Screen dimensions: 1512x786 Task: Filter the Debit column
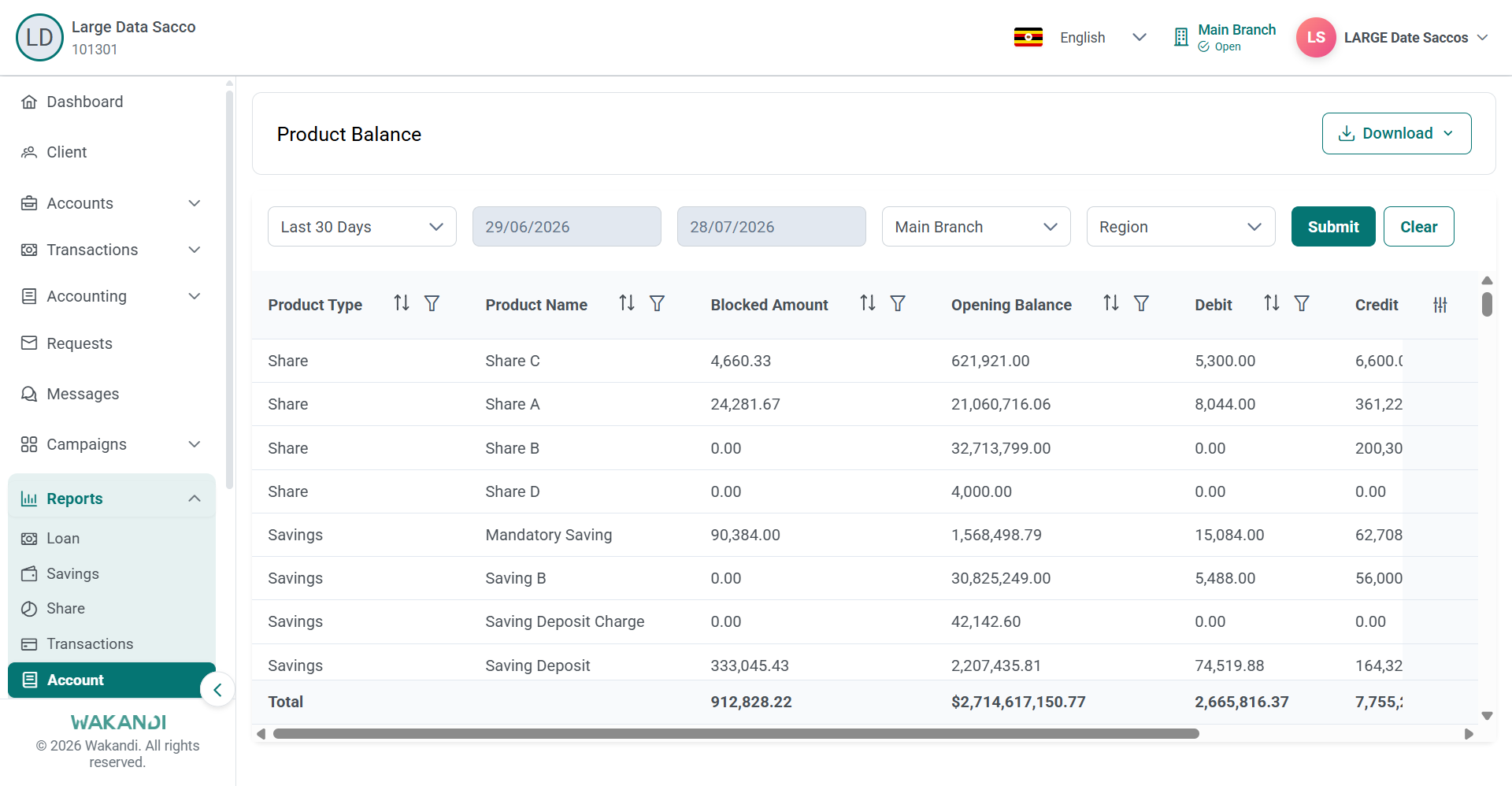click(x=1302, y=303)
